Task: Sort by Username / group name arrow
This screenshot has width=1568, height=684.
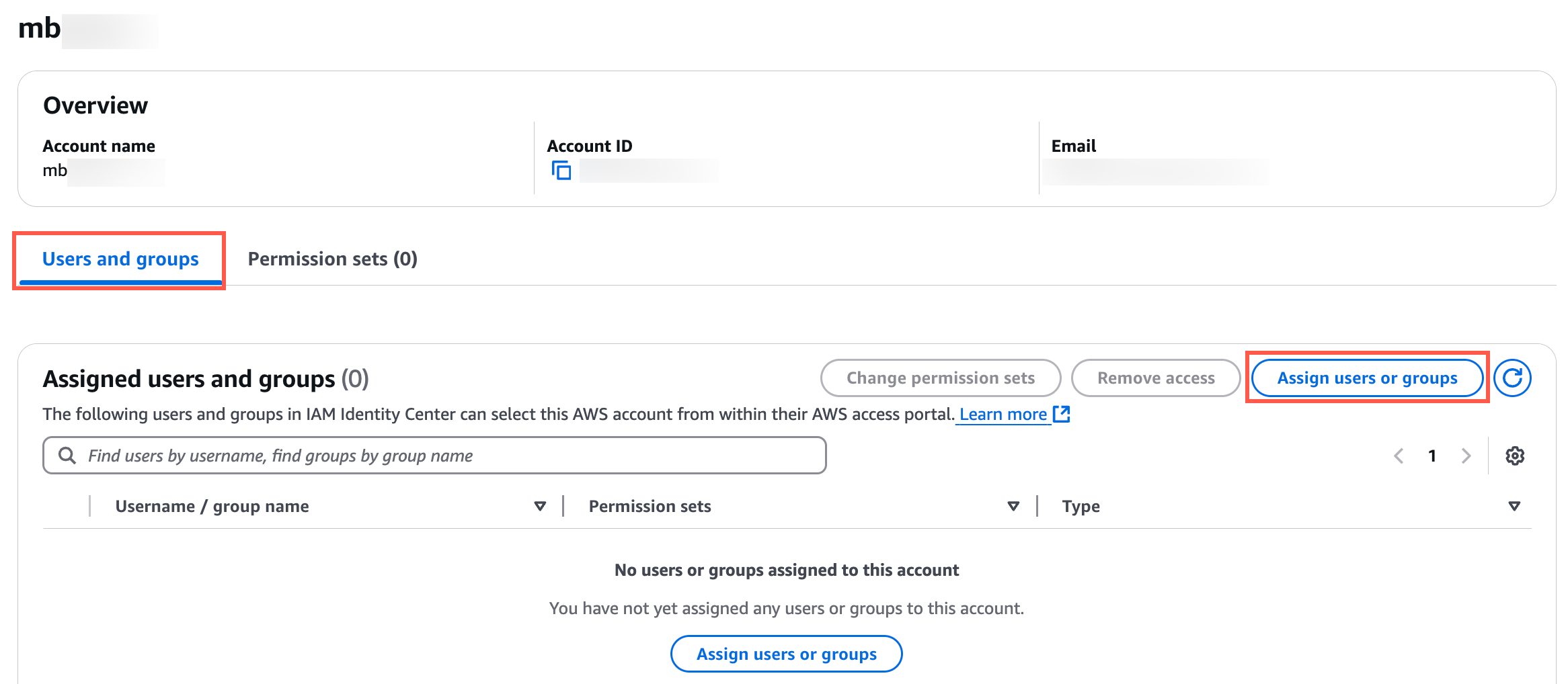Action: (x=540, y=506)
